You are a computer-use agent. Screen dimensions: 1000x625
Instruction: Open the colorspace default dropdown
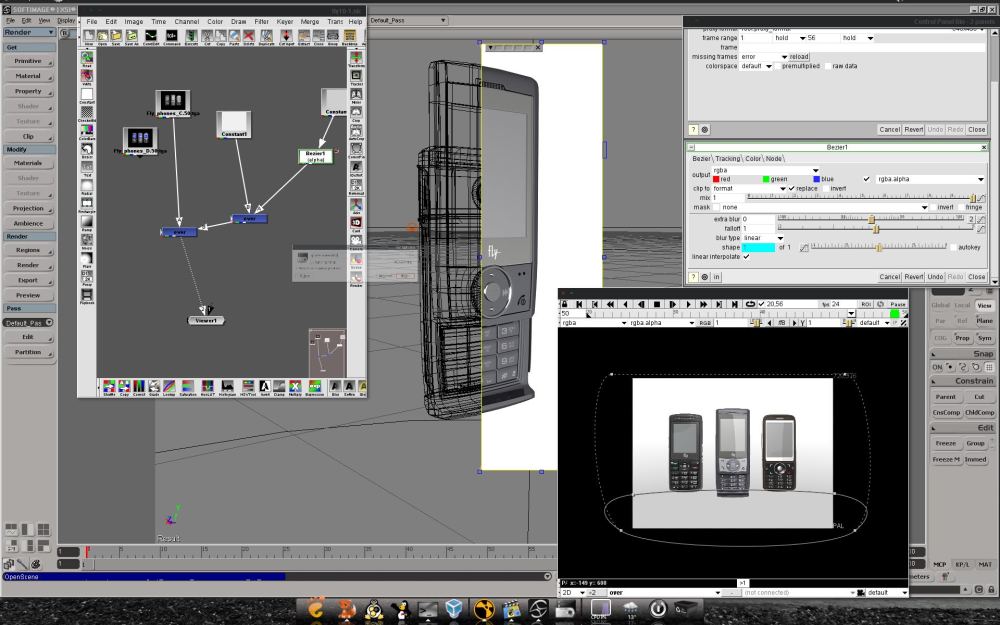[756, 66]
